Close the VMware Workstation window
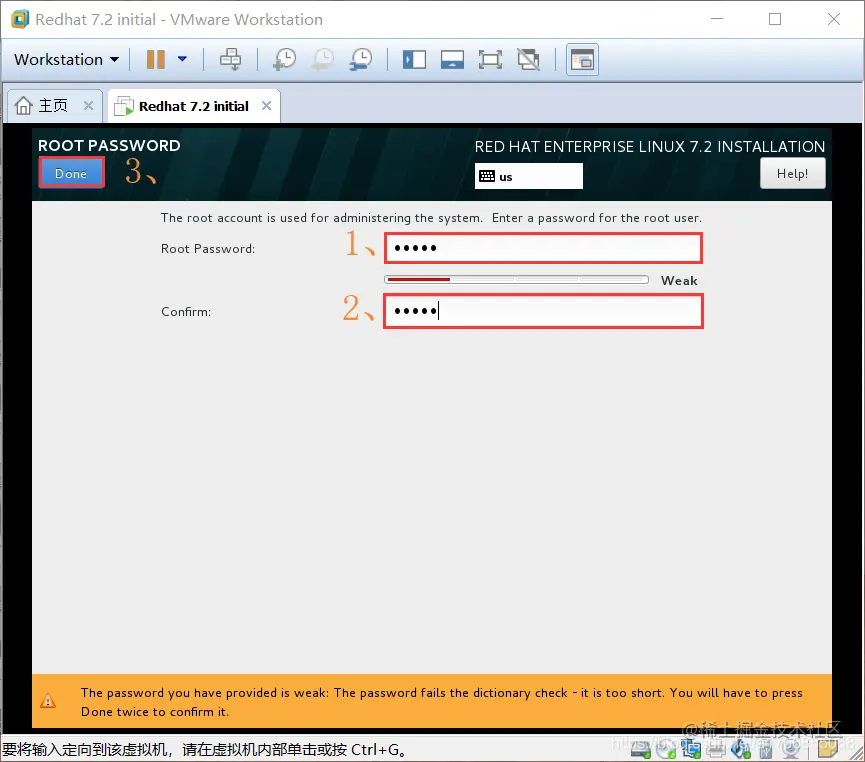Image resolution: width=865 pixels, height=762 pixels. coord(834,19)
